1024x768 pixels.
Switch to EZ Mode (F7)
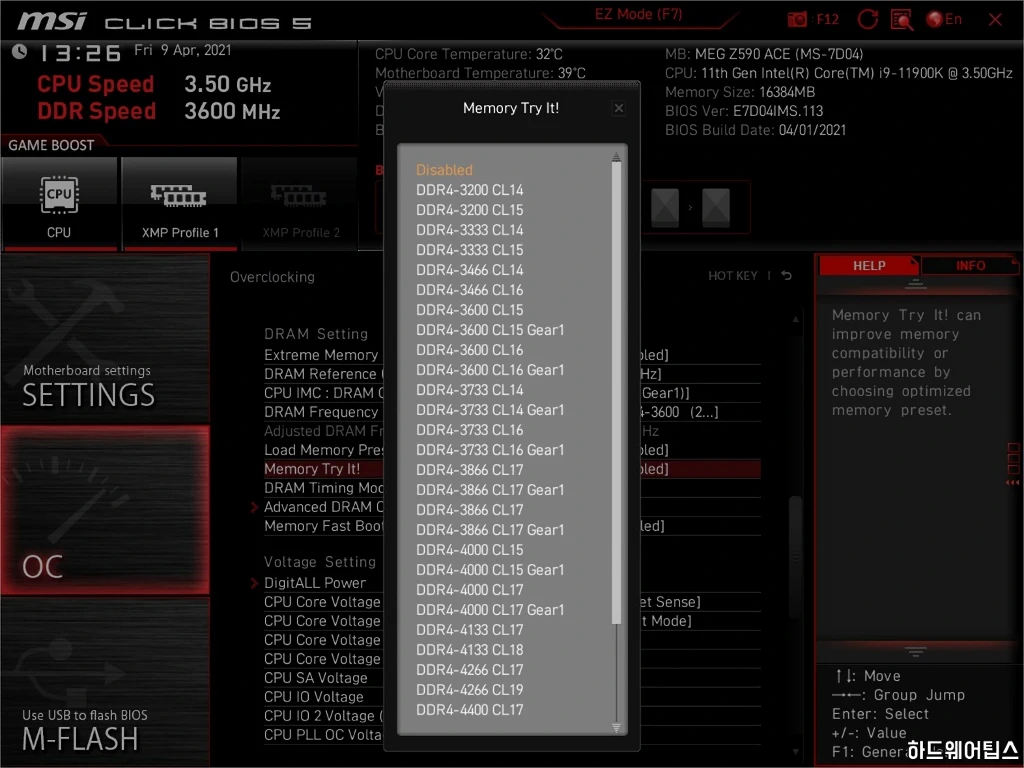(638, 14)
